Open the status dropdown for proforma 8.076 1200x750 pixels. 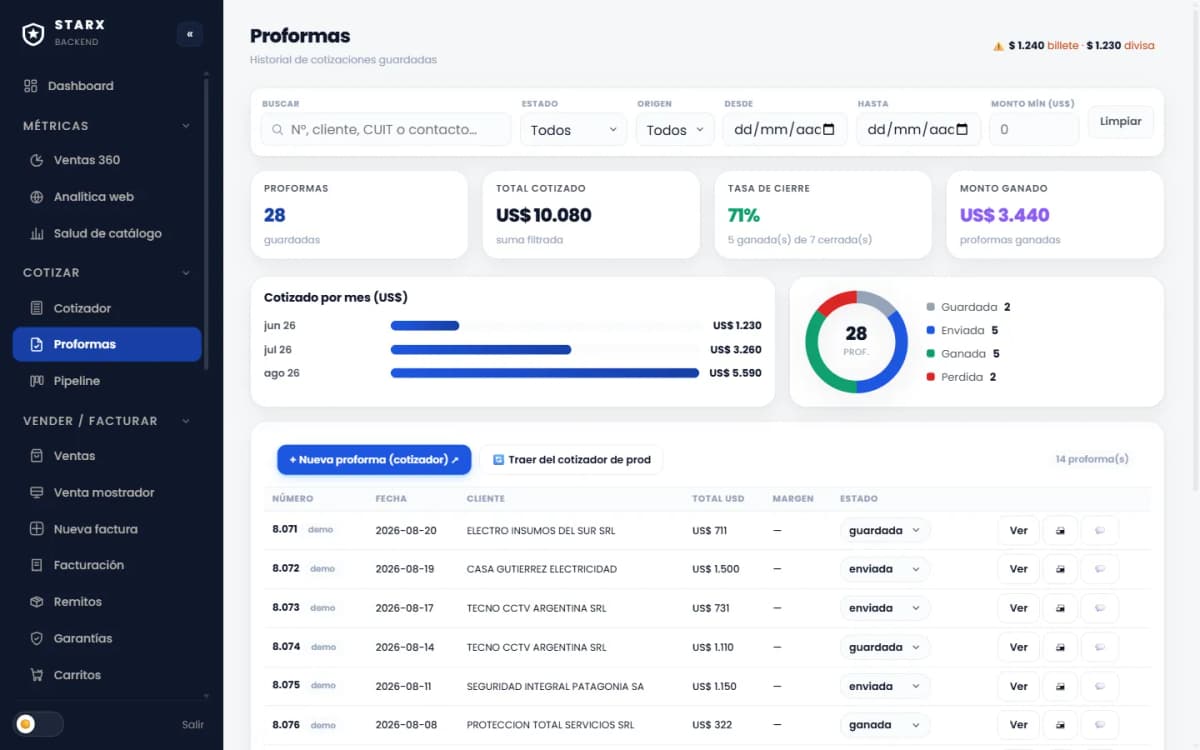pyautogui.click(x=885, y=725)
